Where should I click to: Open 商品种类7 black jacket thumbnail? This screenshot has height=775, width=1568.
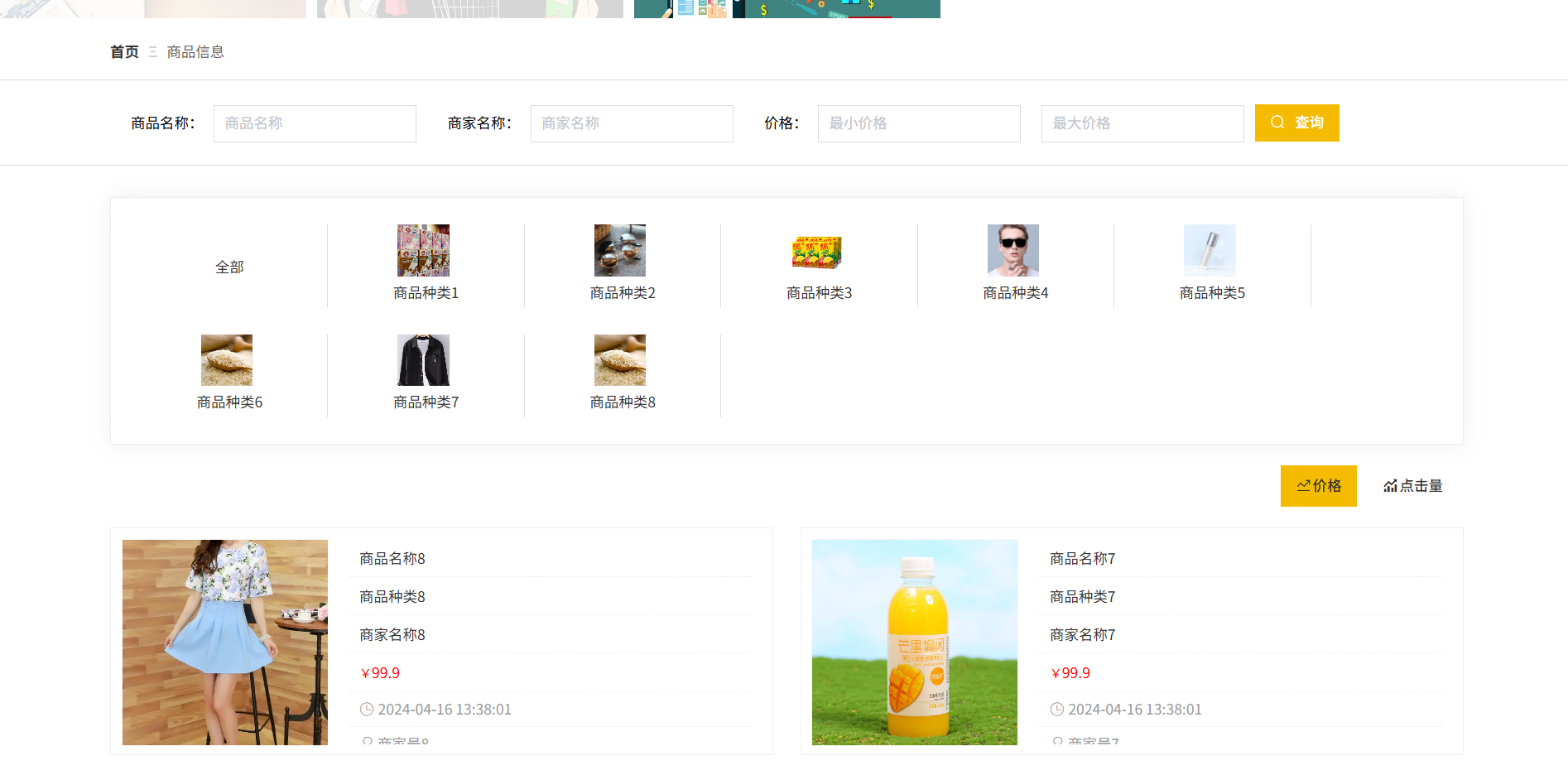click(x=423, y=360)
